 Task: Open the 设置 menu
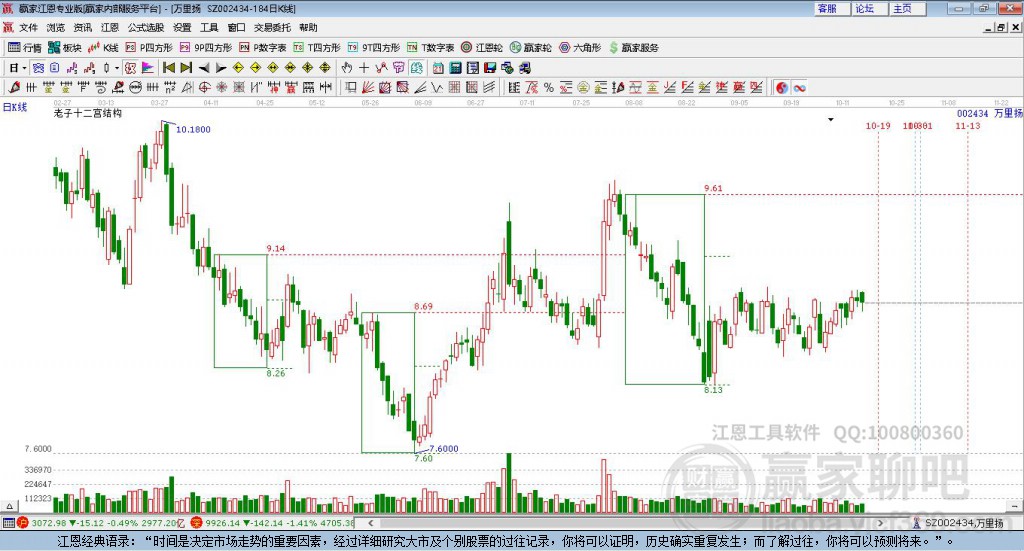[182, 27]
